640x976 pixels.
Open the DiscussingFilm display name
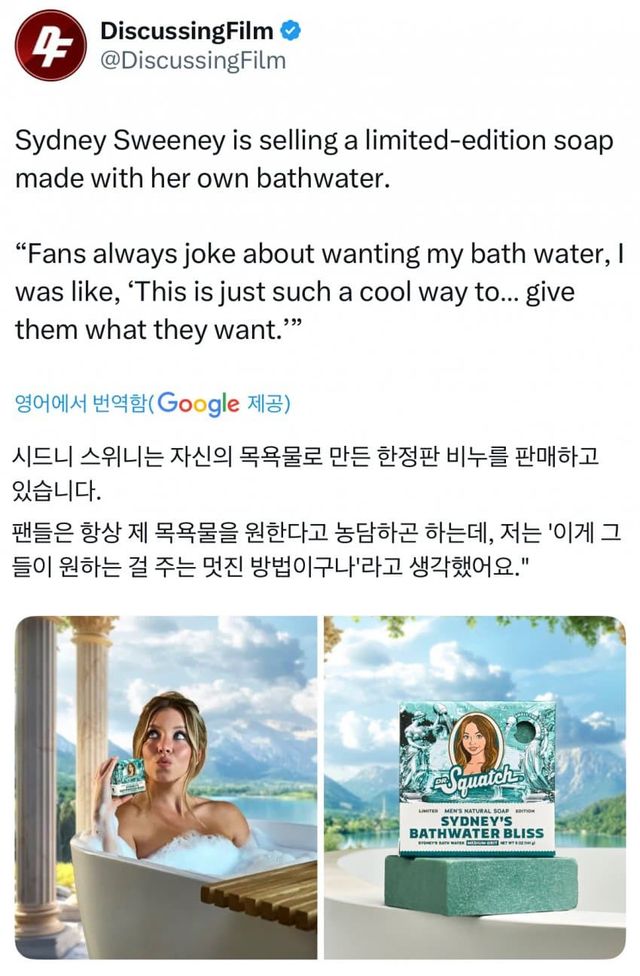point(187,30)
